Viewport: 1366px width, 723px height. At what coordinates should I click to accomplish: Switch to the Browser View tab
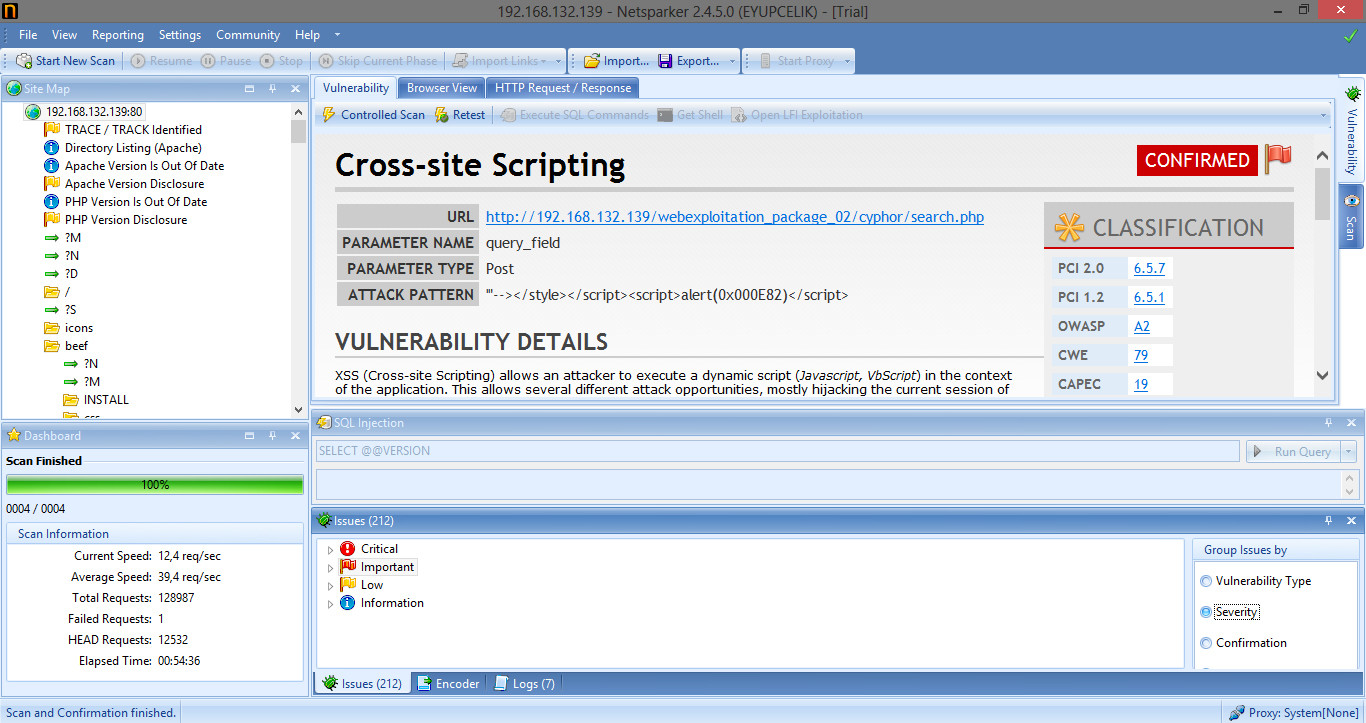[x=442, y=88]
